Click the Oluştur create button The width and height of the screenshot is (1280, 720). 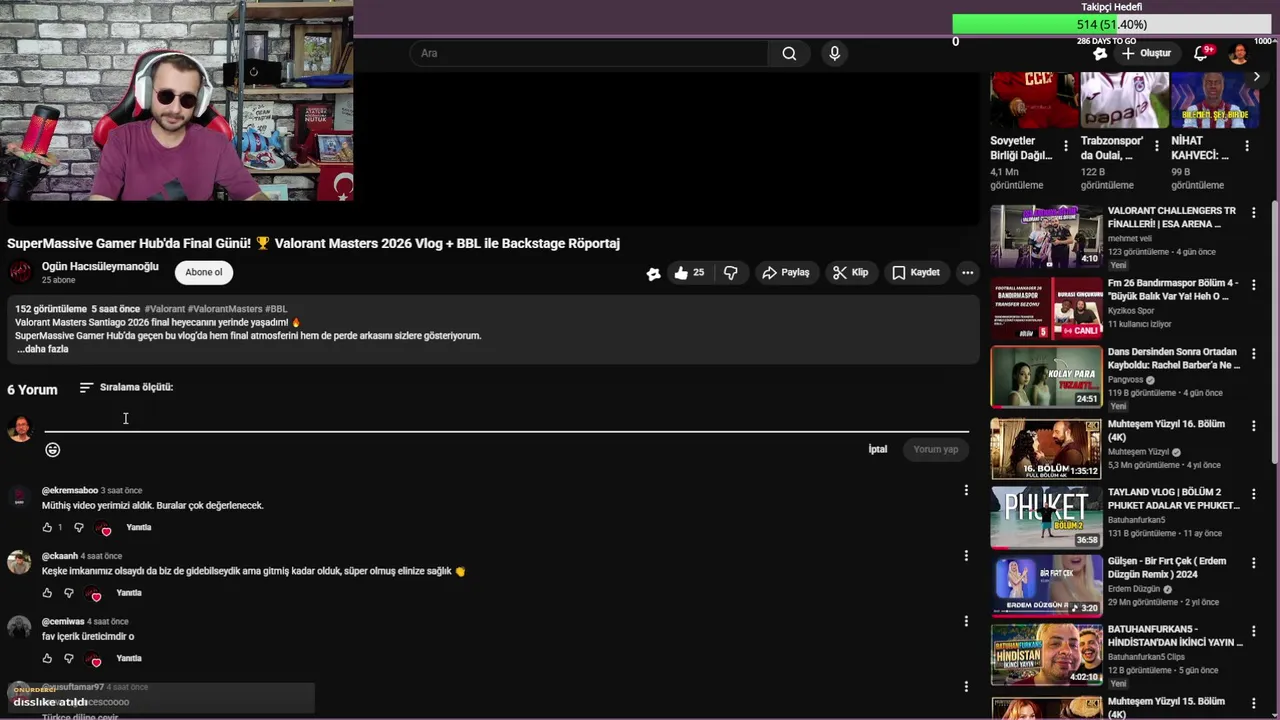click(x=1146, y=53)
